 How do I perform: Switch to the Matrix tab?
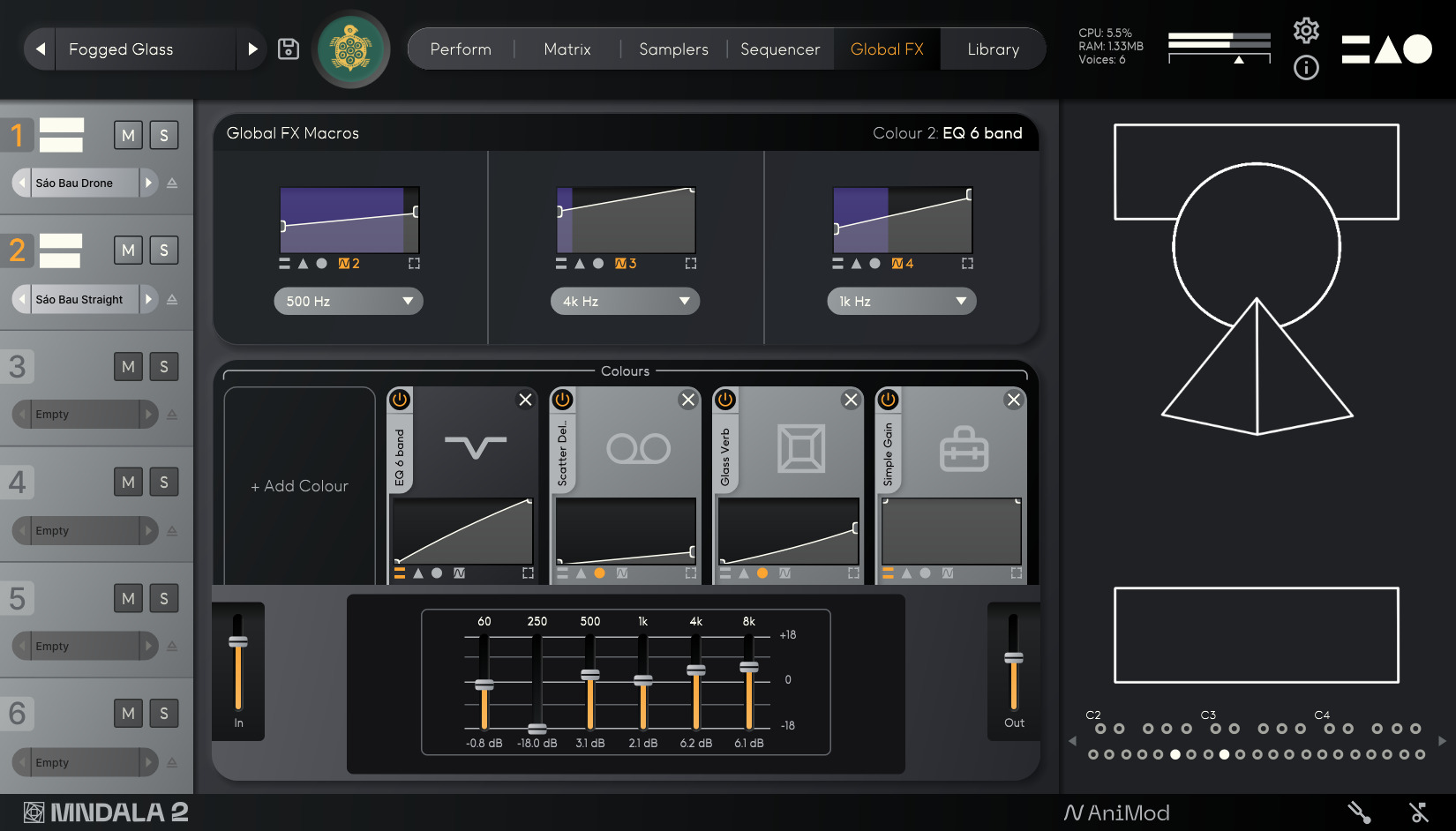[x=567, y=49]
